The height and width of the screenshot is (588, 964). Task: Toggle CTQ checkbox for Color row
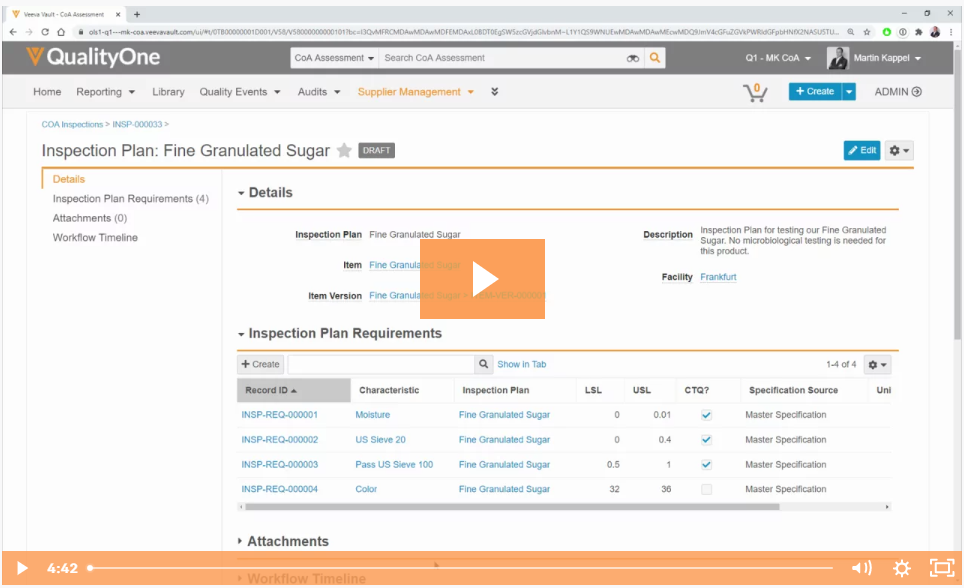(706, 490)
